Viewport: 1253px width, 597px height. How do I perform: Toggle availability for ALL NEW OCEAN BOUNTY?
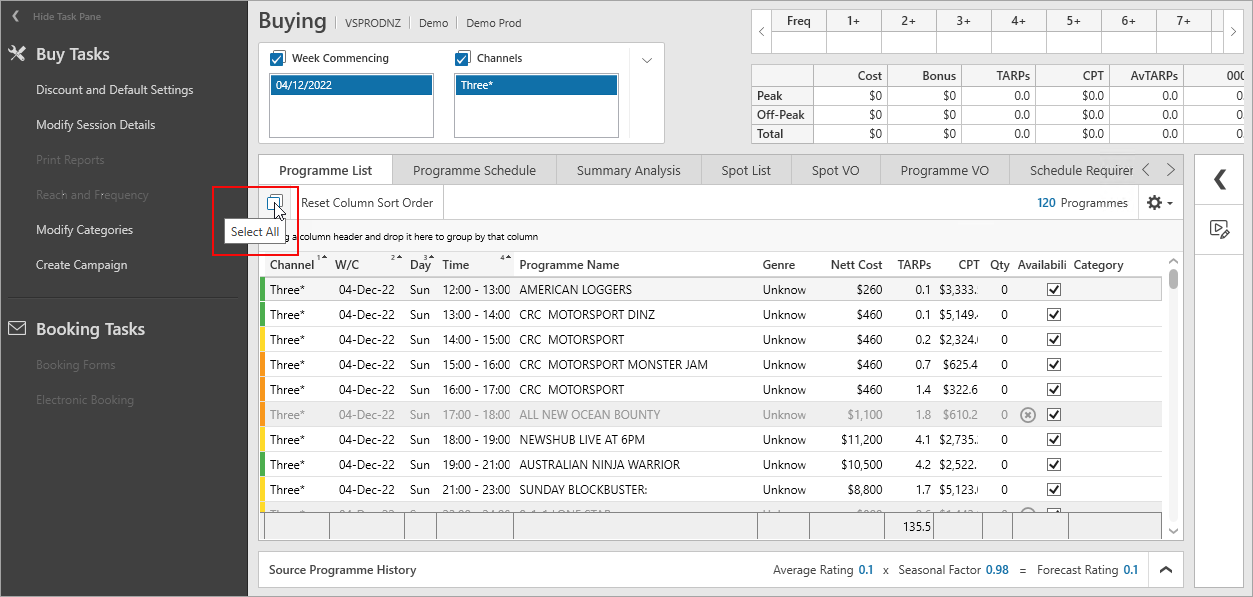1053,415
